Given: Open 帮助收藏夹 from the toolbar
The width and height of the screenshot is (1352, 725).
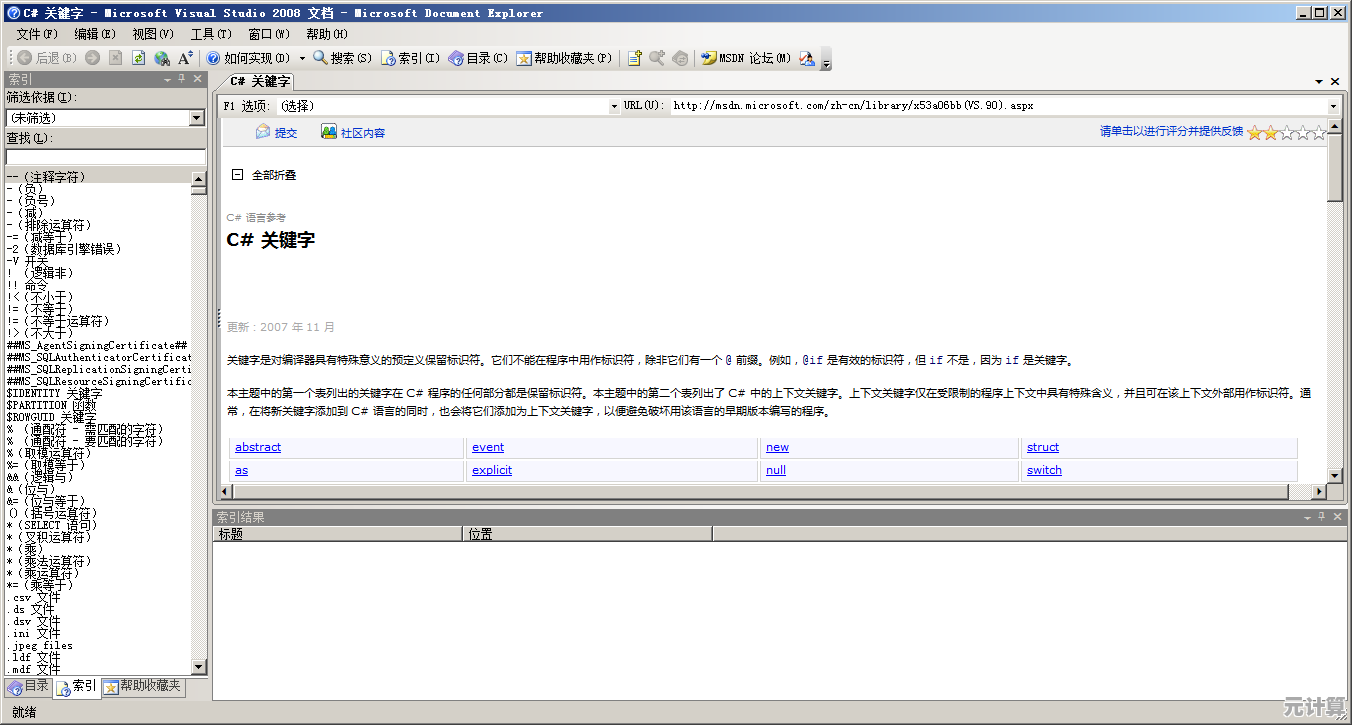Looking at the screenshot, I should [x=563, y=58].
